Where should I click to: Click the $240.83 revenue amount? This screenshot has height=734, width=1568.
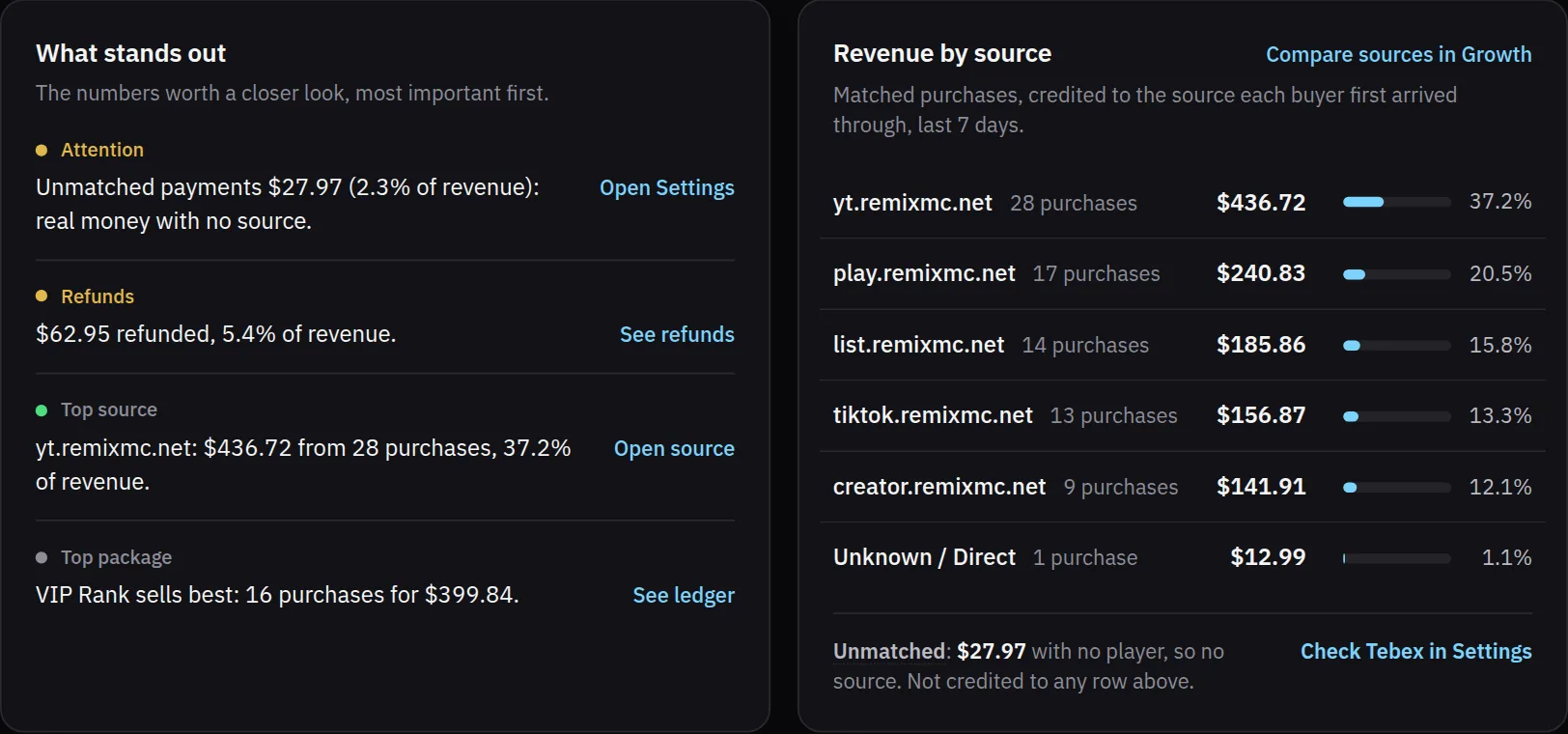tap(1261, 273)
